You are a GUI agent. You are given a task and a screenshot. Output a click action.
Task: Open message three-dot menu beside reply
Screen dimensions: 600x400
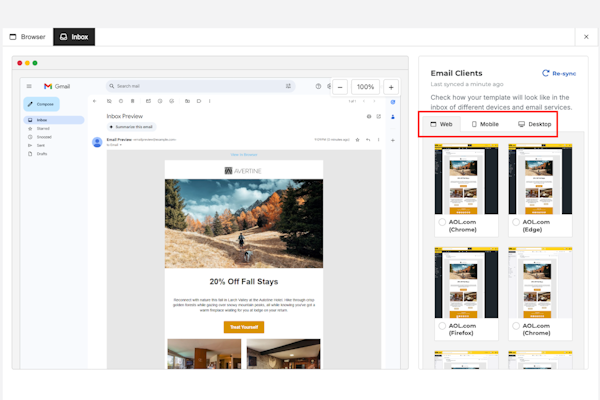point(378,140)
